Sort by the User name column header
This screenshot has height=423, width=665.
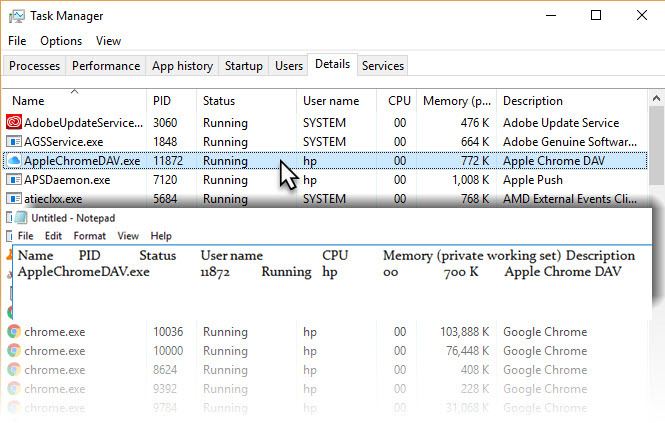coord(336,101)
